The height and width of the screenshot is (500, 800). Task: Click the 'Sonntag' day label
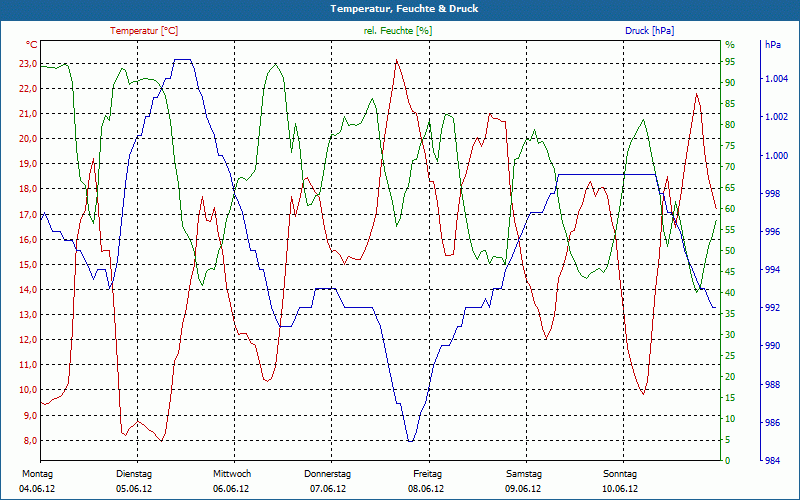click(620, 474)
